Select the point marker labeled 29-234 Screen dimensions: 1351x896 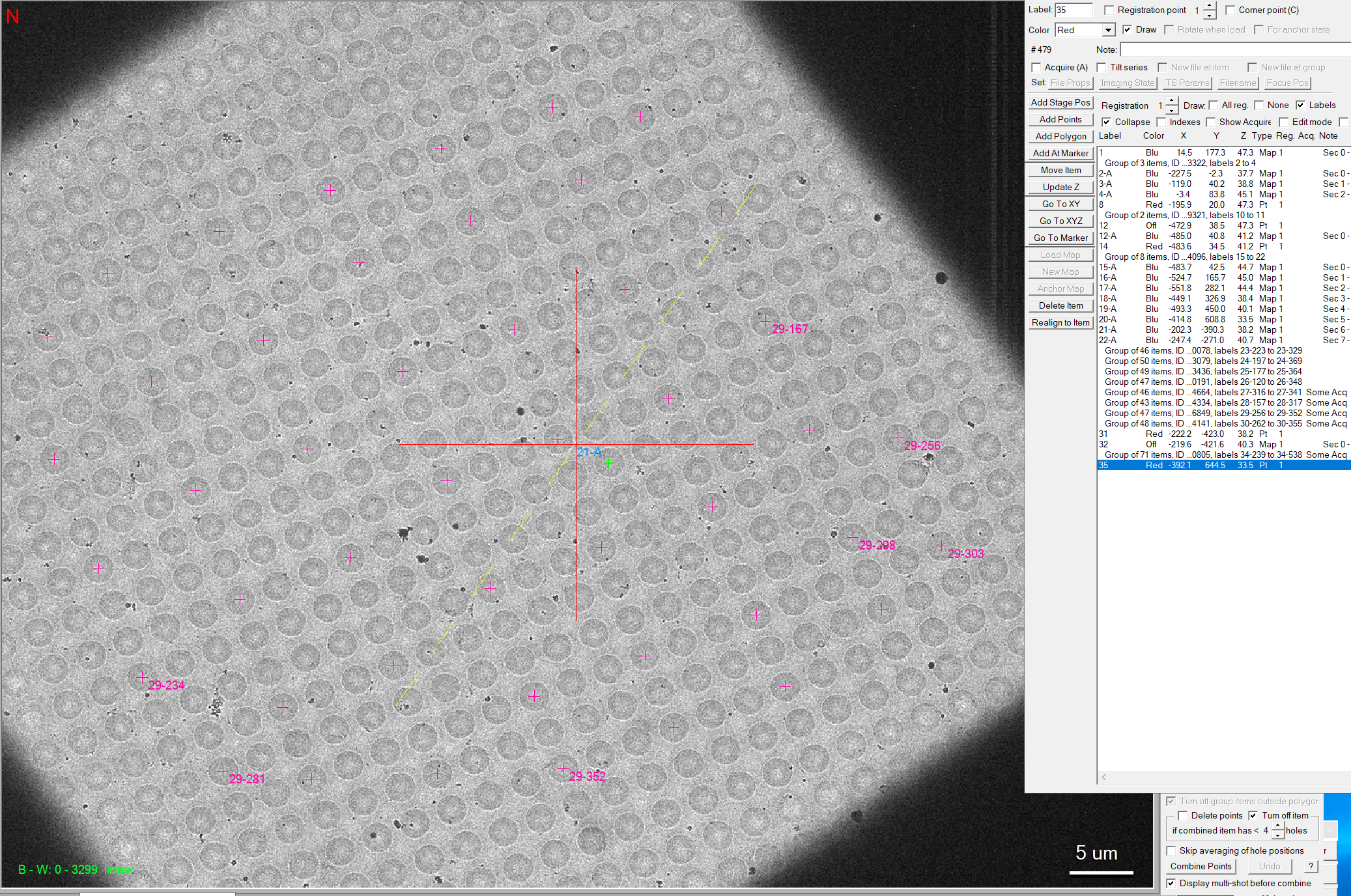142,677
